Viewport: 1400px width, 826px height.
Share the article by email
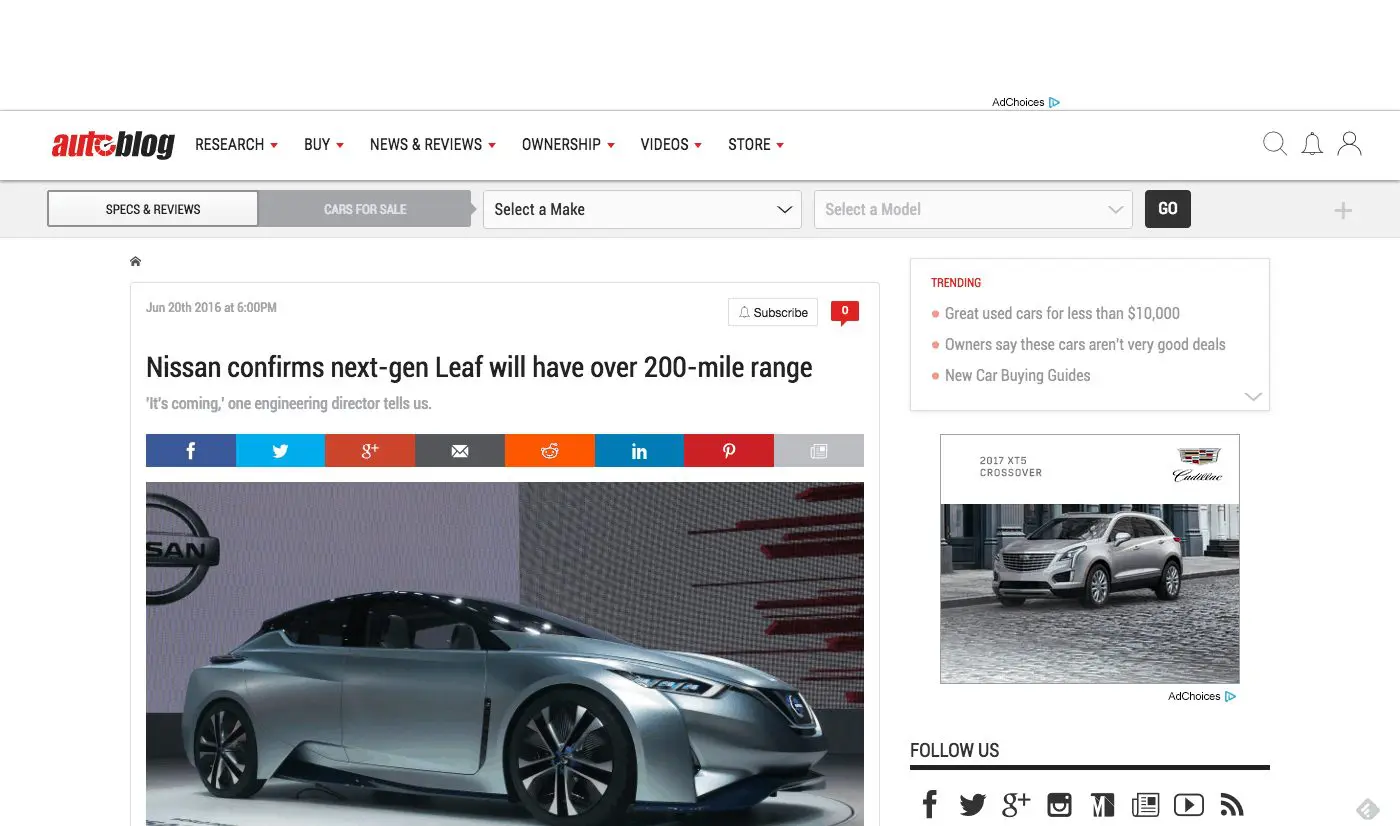coord(460,450)
